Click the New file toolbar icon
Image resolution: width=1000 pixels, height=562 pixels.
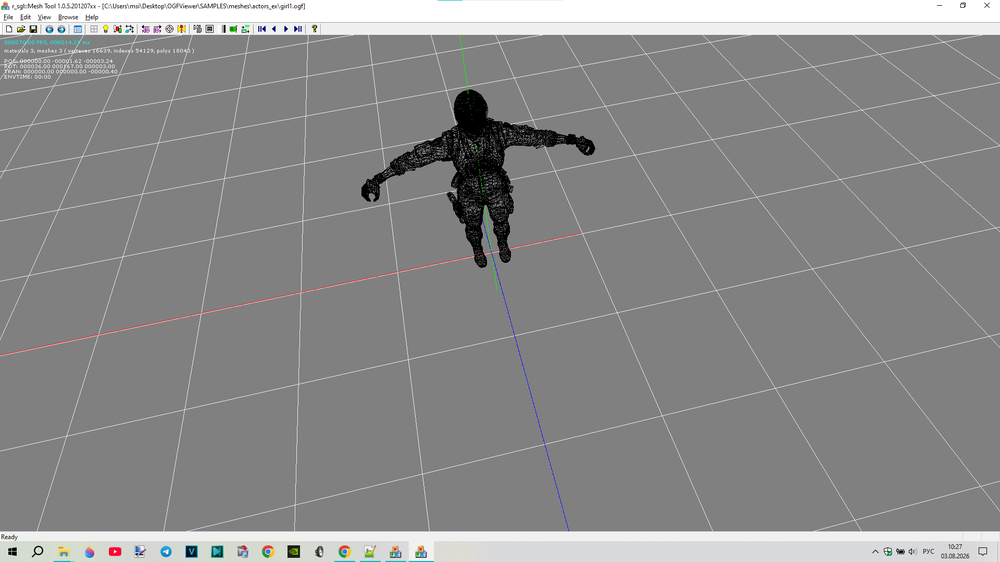point(9,29)
